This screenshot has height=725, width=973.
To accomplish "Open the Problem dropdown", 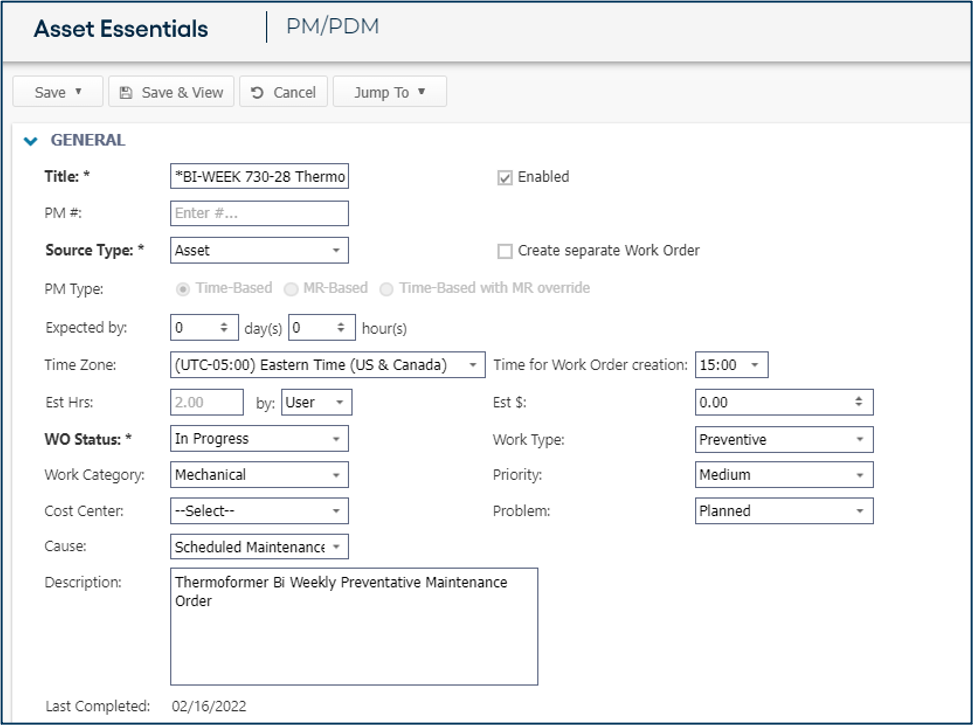I will (x=784, y=511).
